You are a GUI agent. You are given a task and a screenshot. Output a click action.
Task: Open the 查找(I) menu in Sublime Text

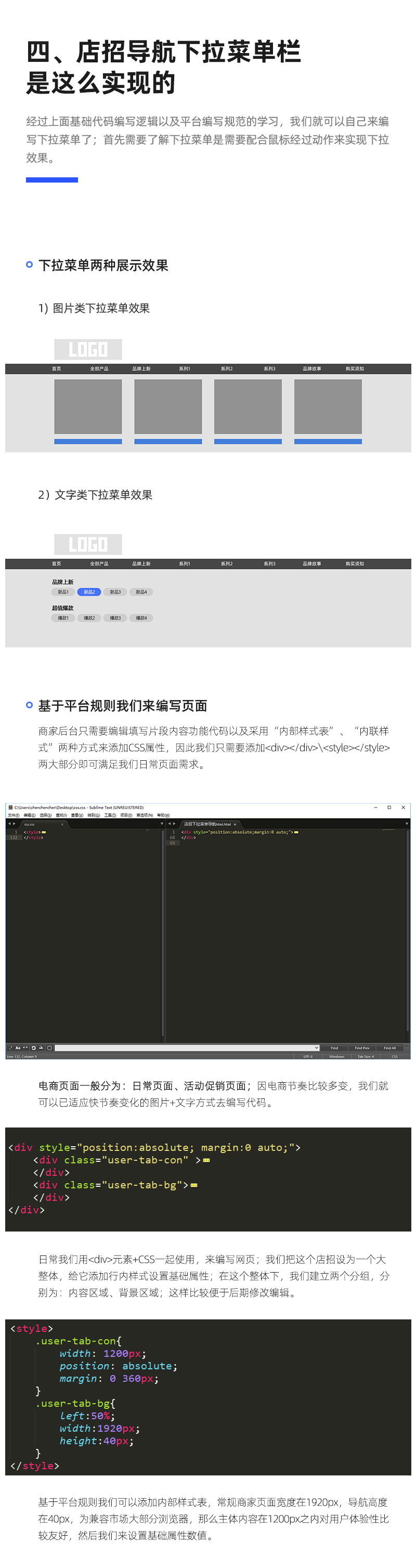point(61,815)
